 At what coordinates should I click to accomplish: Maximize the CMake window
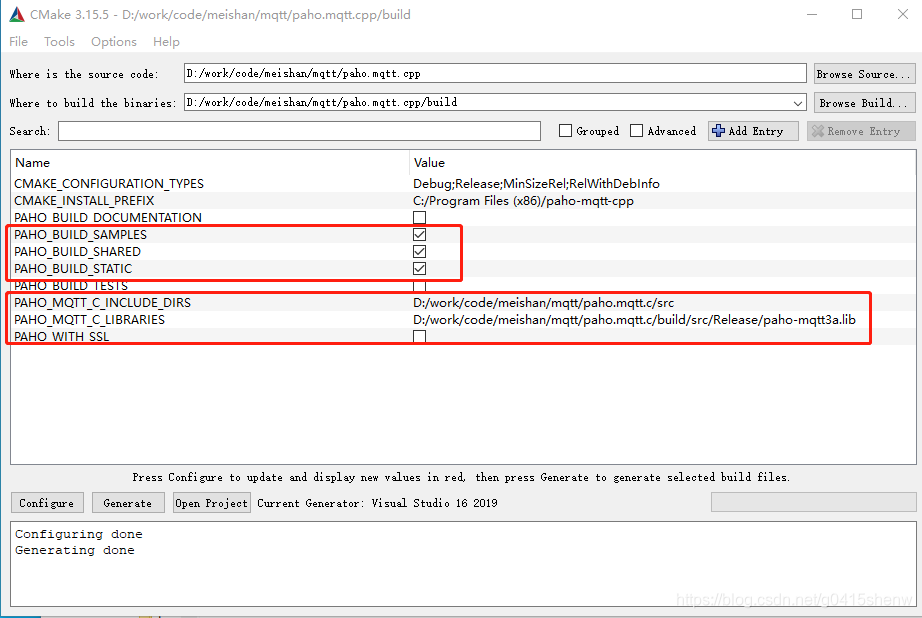click(857, 14)
